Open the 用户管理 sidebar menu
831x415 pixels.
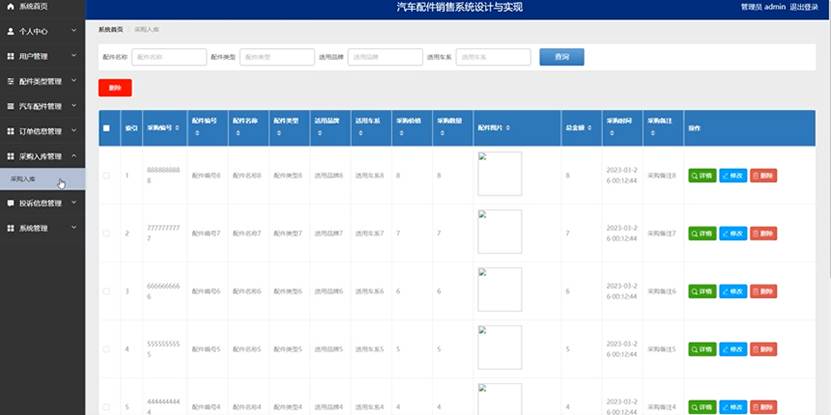[x=42, y=56]
